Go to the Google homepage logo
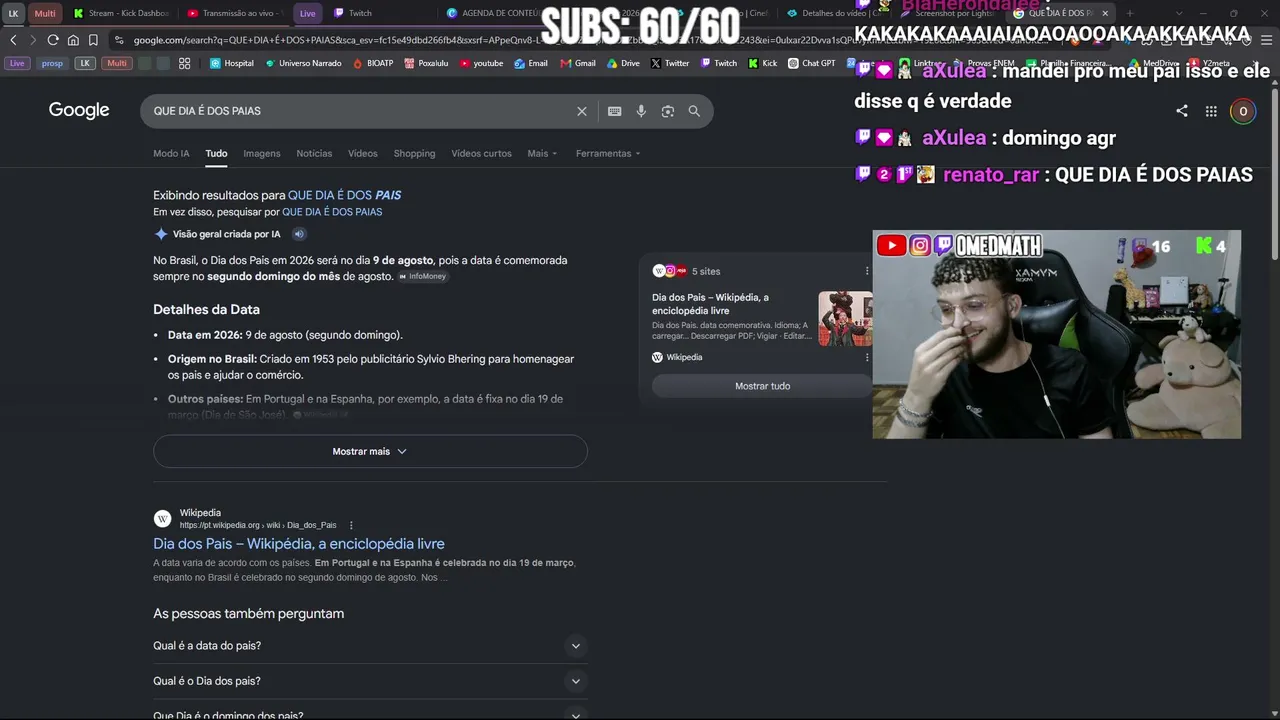This screenshot has width=1280, height=720. pyautogui.click(x=79, y=110)
